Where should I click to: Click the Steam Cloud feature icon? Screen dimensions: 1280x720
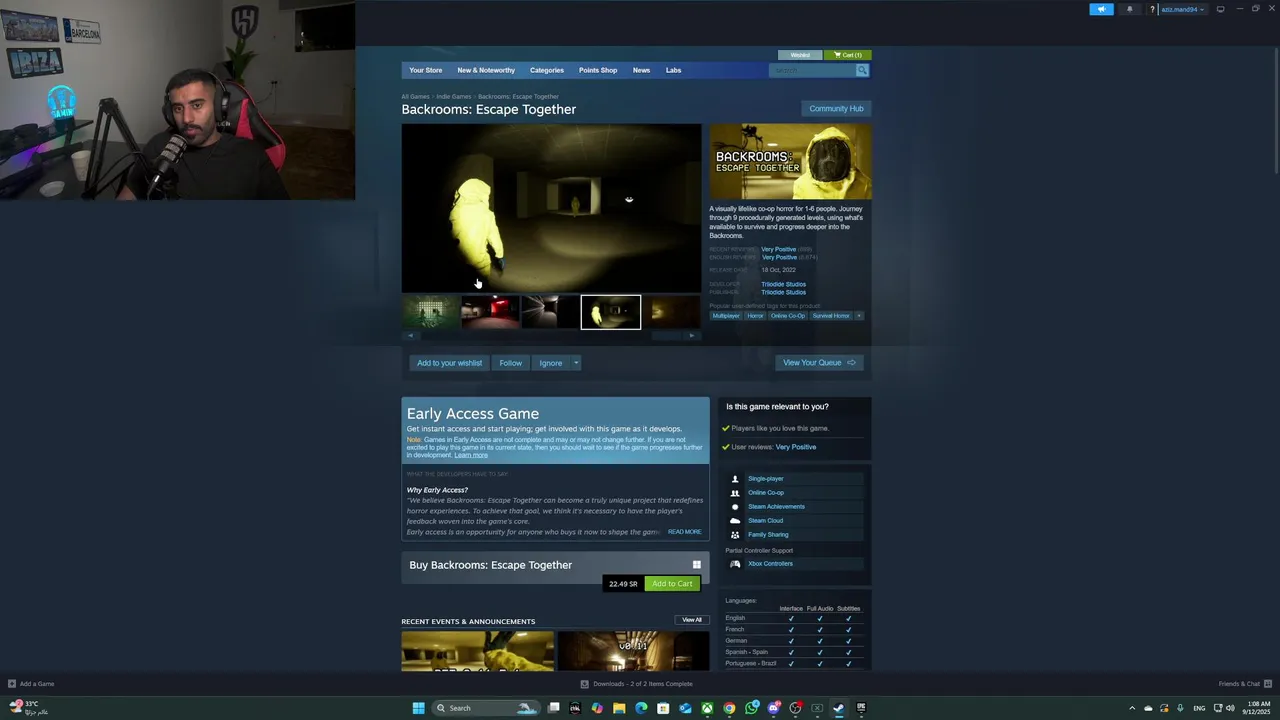[735, 521]
